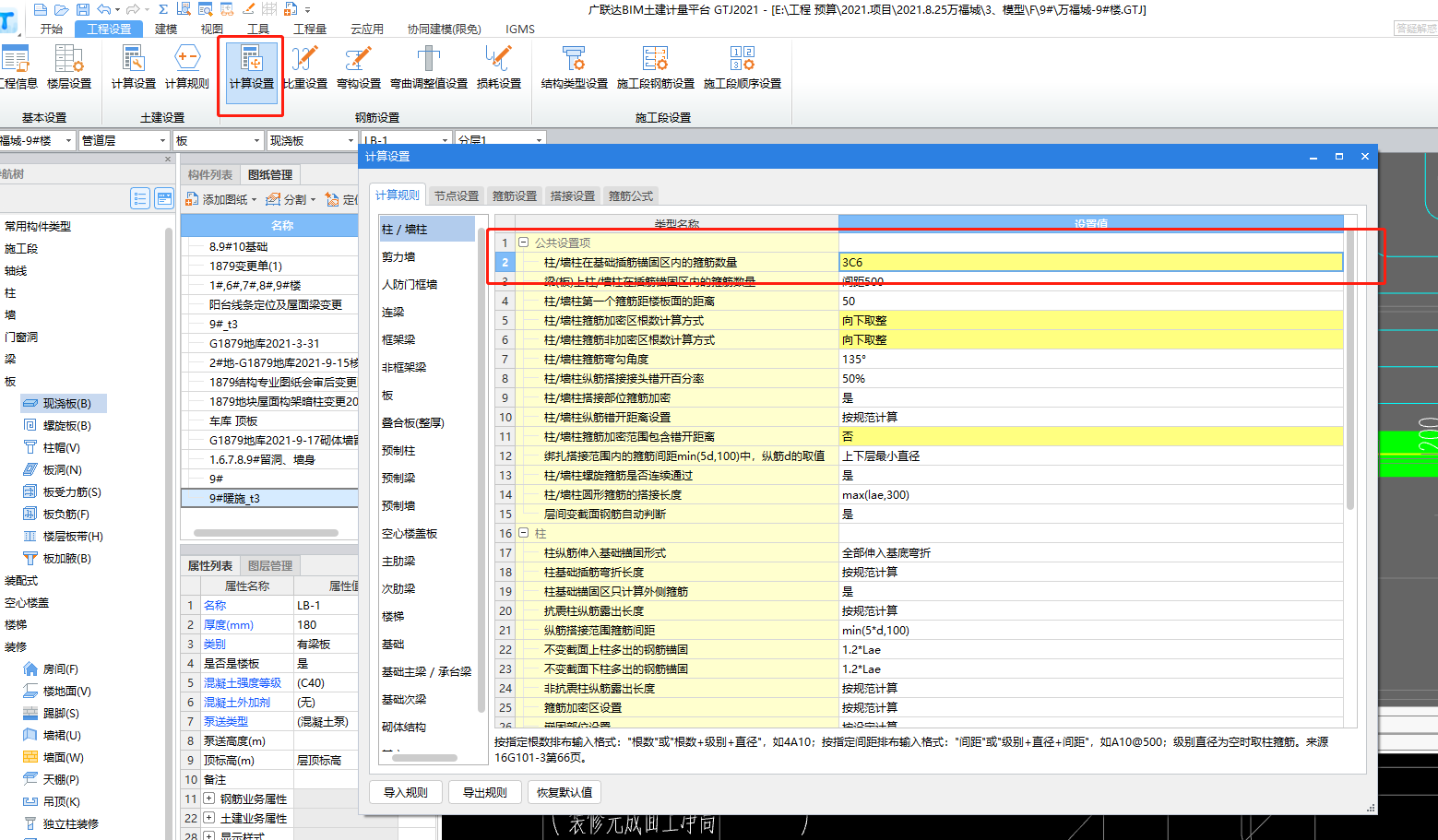Switch to 搭接设置 tab
Image resolution: width=1438 pixels, height=840 pixels.
(573, 195)
